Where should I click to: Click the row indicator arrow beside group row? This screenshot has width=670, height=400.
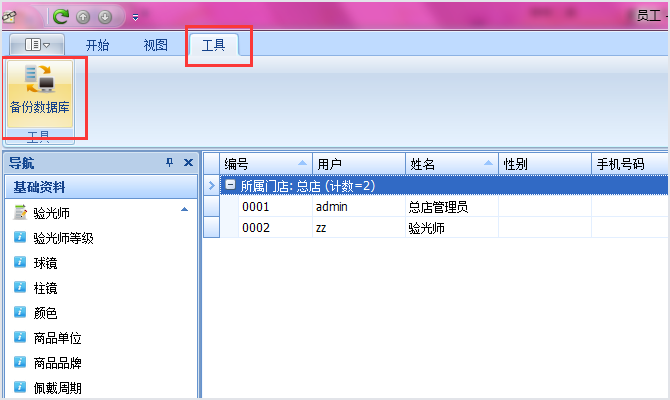(x=212, y=185)
